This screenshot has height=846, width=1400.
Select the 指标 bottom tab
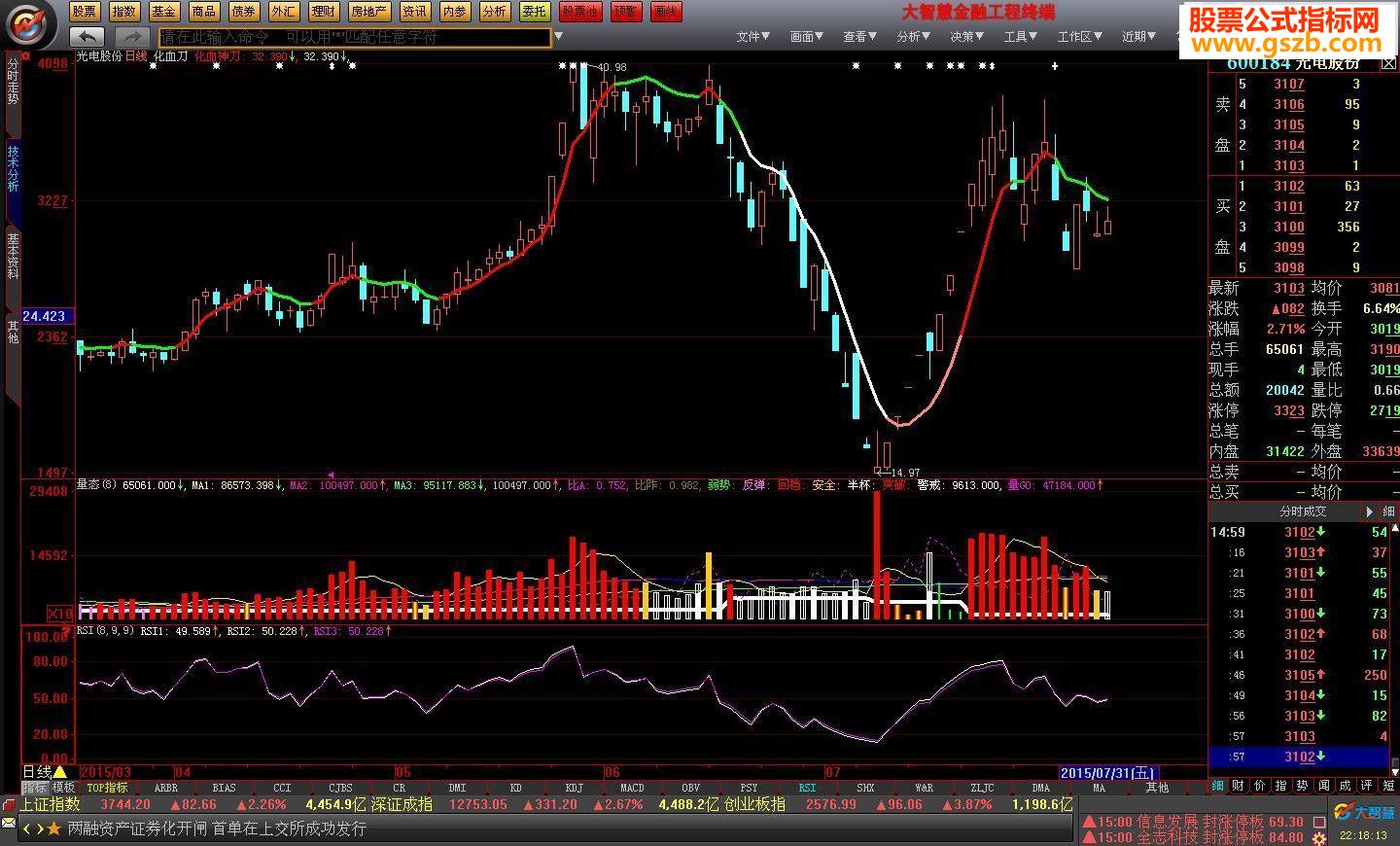click(x=35, y=788)
